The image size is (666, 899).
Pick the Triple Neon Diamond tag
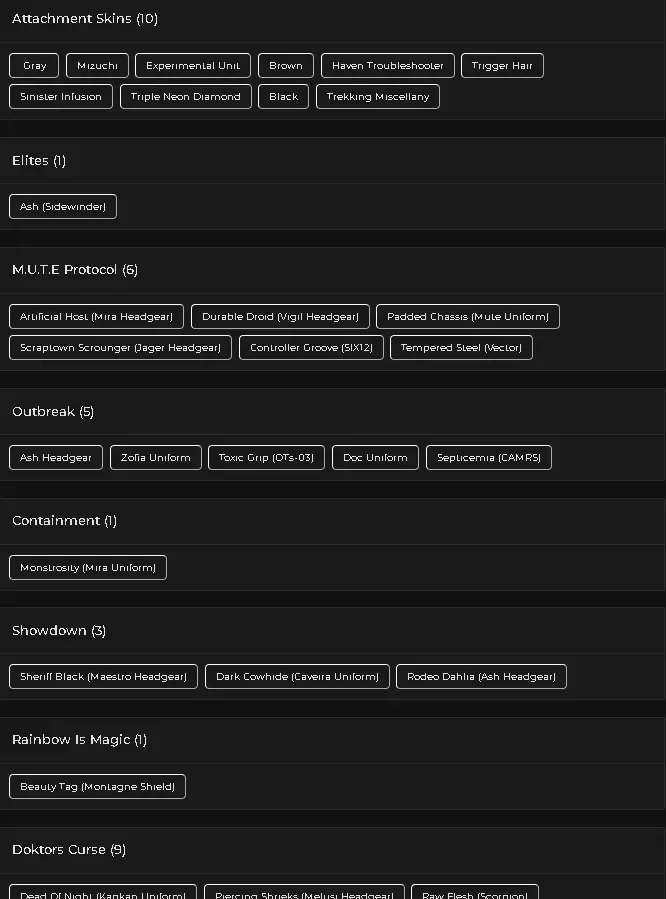[x=185, y=97]
